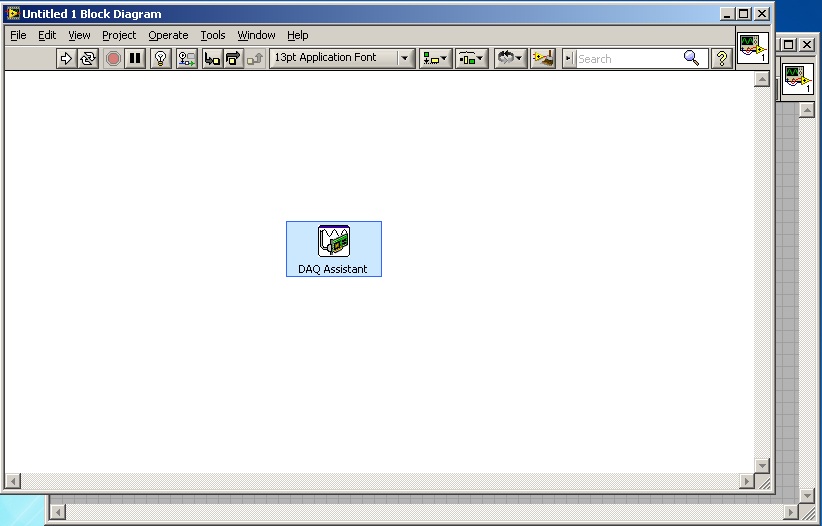The image size is (822, 526).
Task: Click background window's scroll left arrow
Action: click(x=58, y=512)
